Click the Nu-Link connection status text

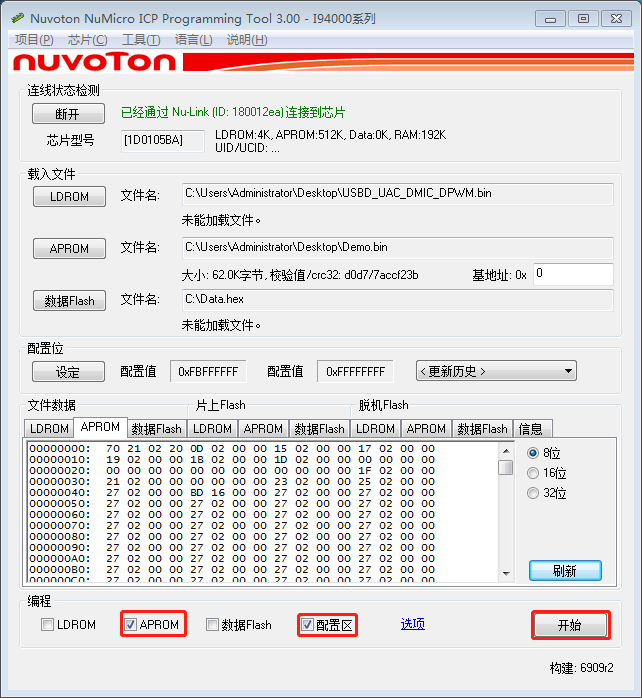(x=233, y=112)
